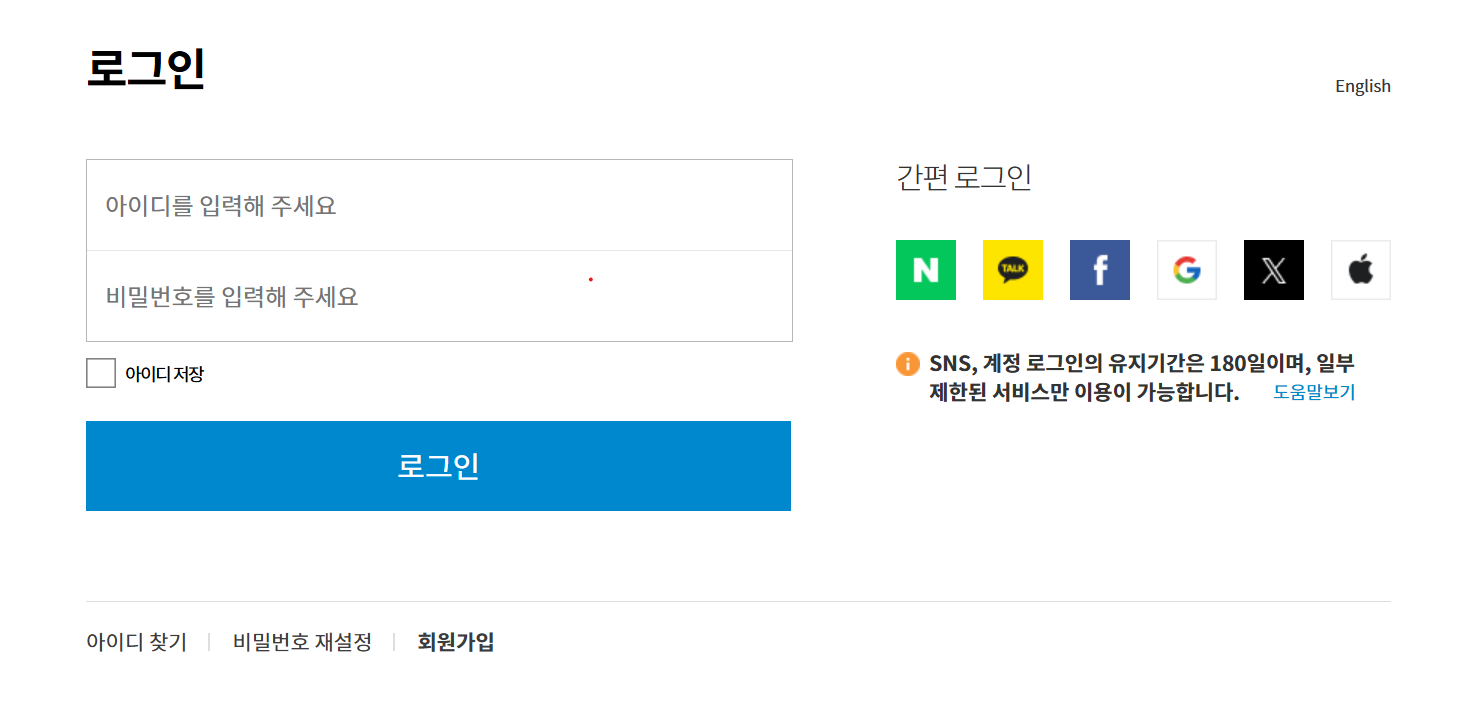This screenshot has width=1468, height=706.
Task: Click 아이디 찾기 to find your ID
Action: point(136,642)
